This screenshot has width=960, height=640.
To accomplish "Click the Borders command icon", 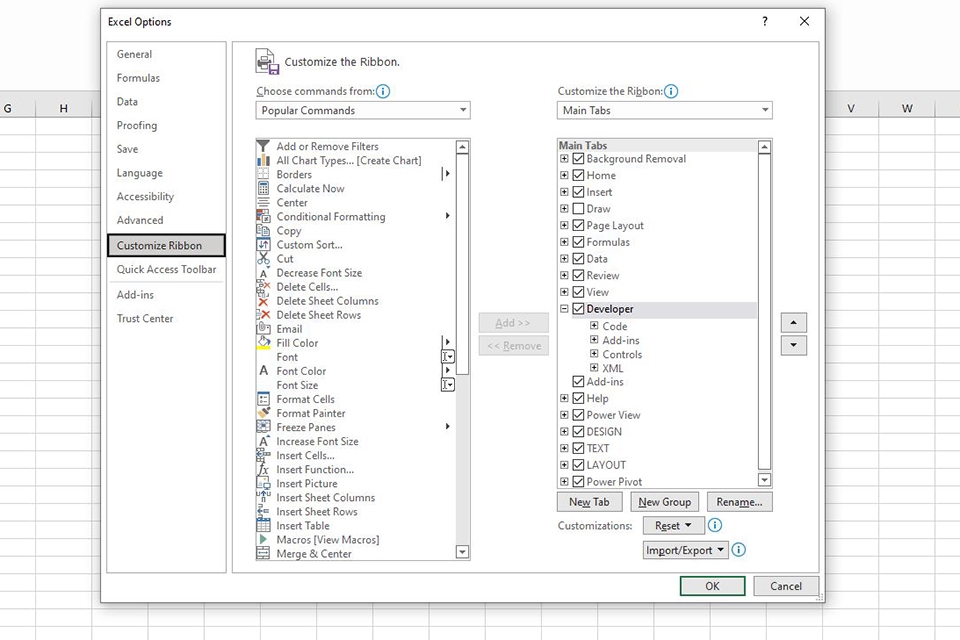I will (263, 175).
